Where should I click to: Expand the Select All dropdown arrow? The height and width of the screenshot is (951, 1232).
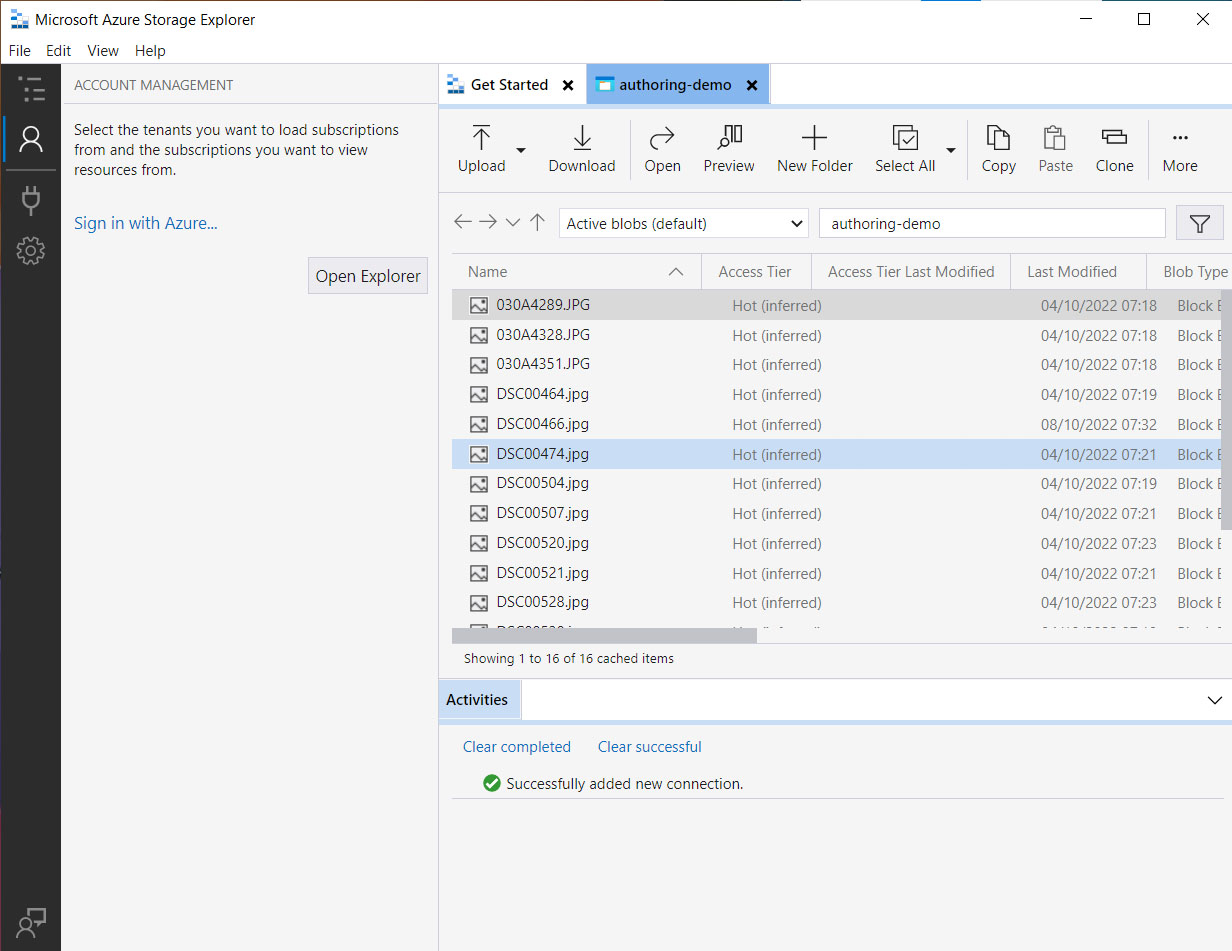[x=950, y=150]
